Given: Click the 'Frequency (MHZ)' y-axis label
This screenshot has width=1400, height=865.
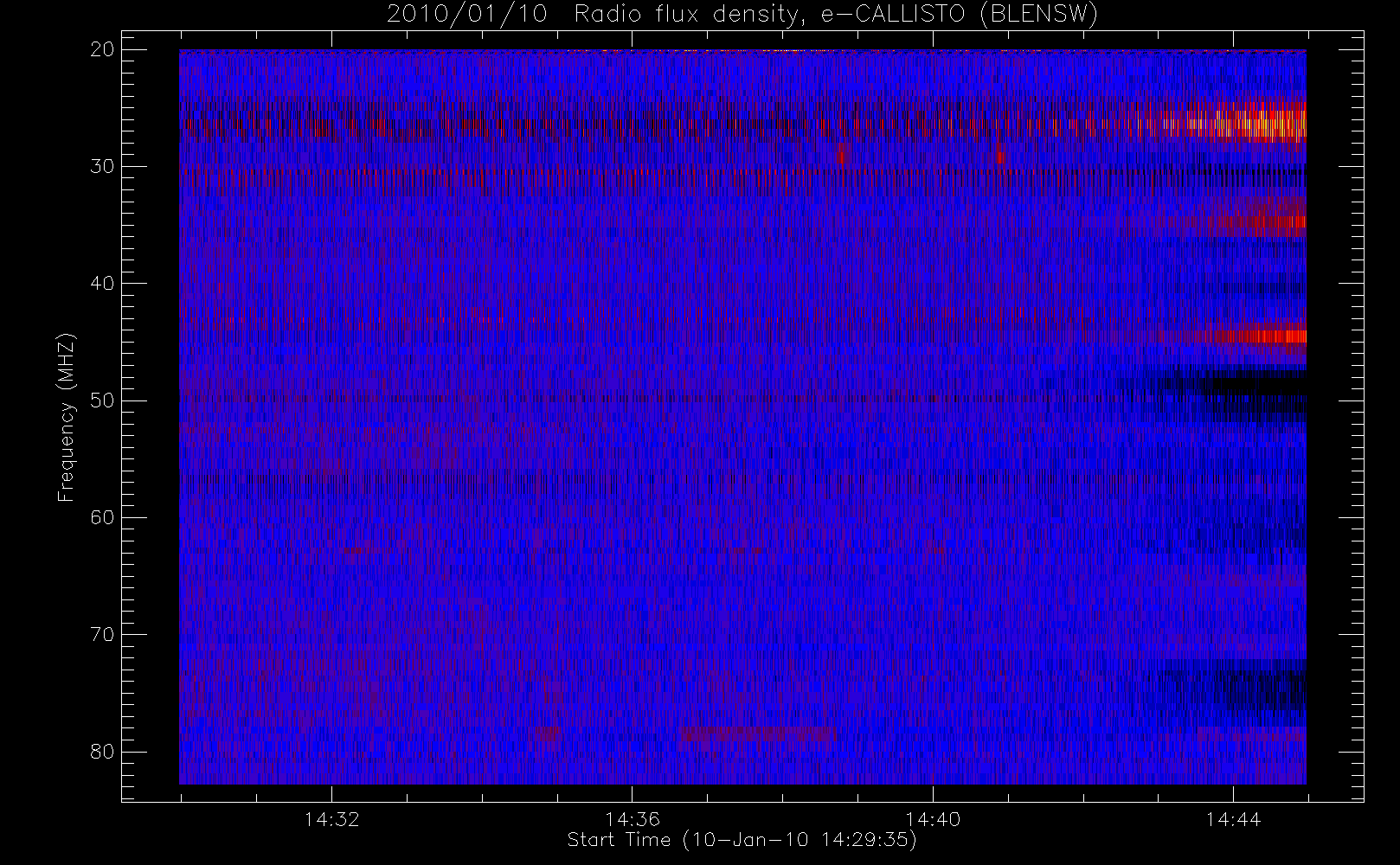Looking at the screenshot, I should (x=67, y=417).
